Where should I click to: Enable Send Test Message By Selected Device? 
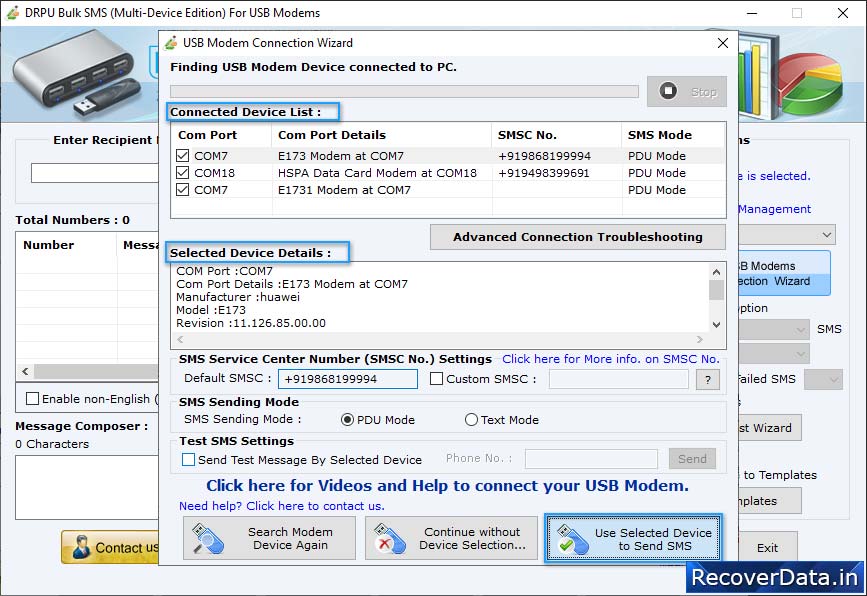(189, 459)
